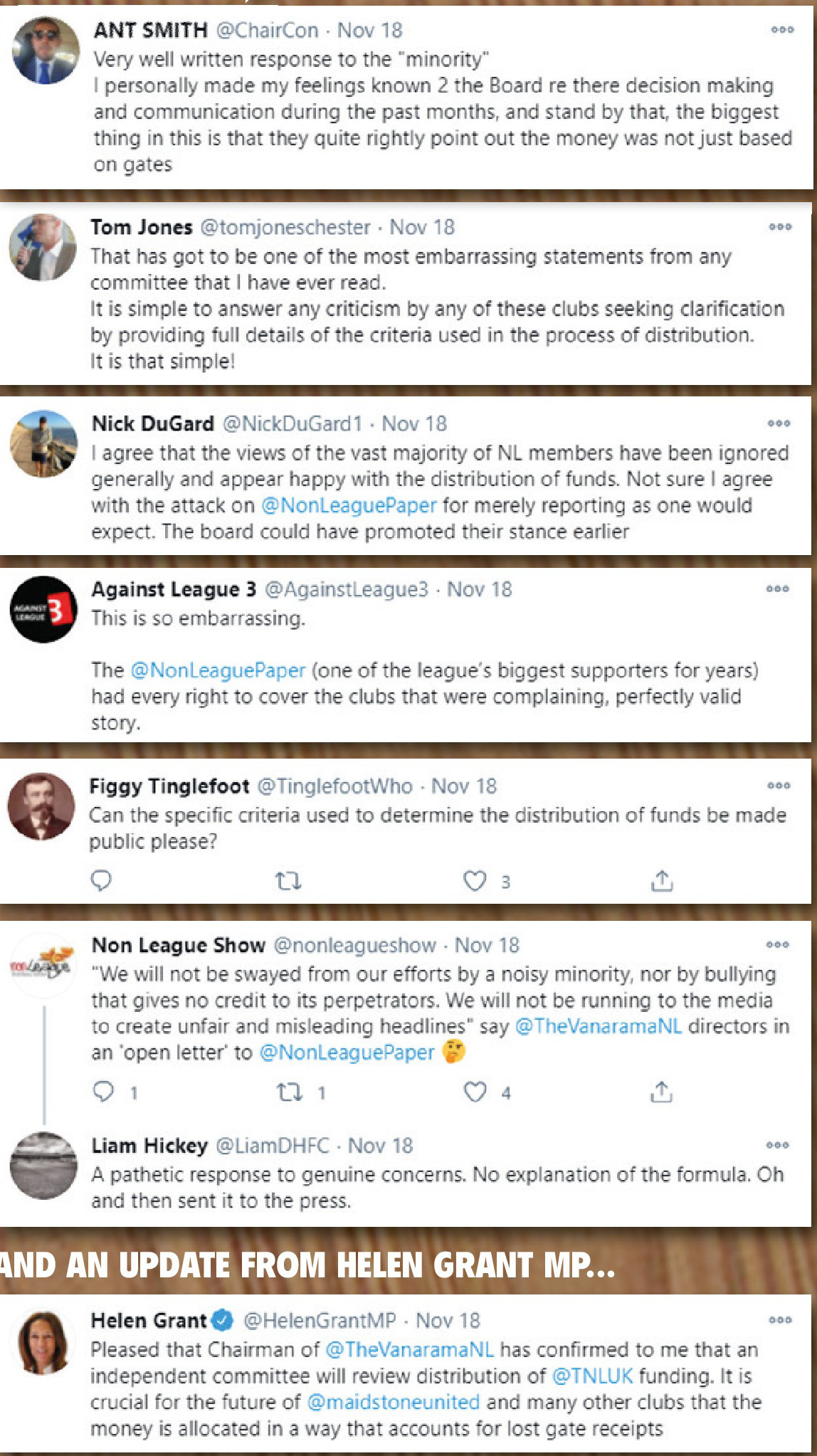Open more options on Tom Jones's tweet
This screenshot has width=817, height=1456.
point(780,227)
